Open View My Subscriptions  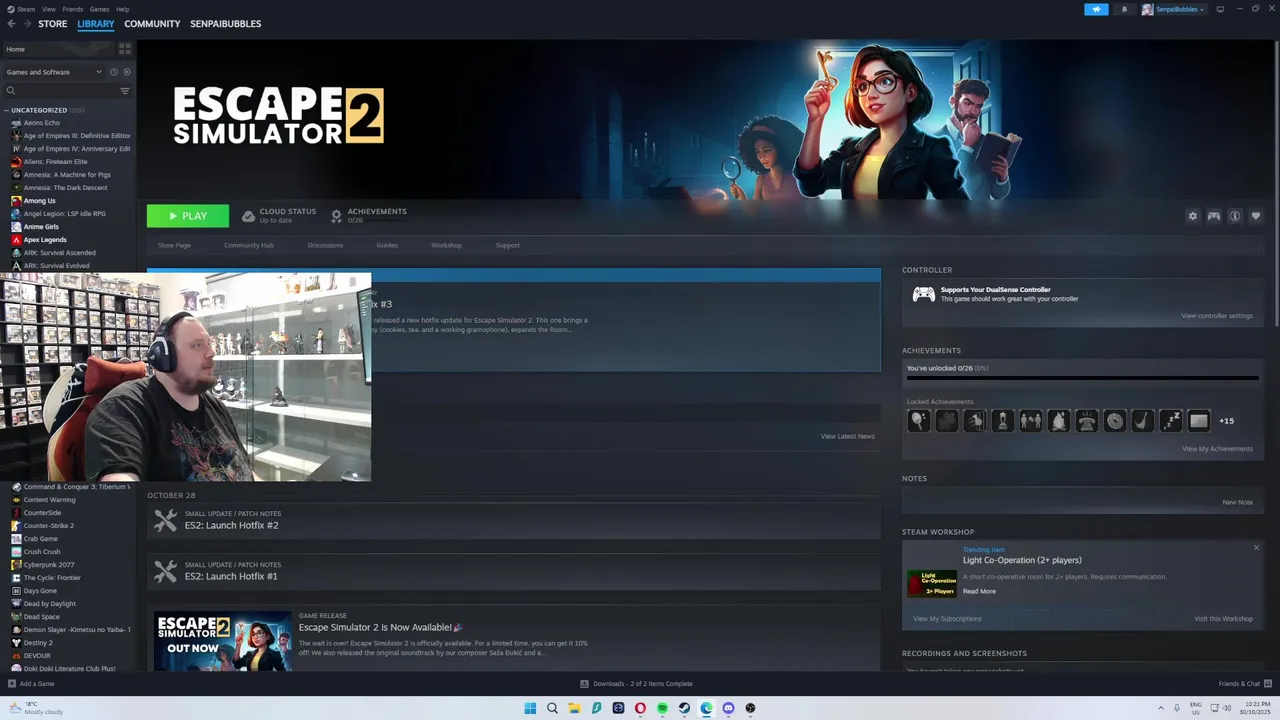(947, 619)
